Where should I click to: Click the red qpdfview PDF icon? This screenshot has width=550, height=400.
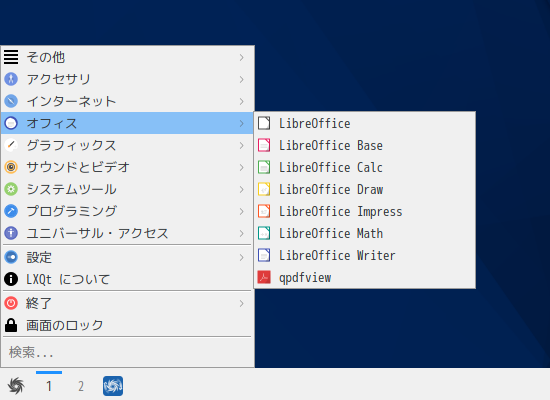[264, 277]
